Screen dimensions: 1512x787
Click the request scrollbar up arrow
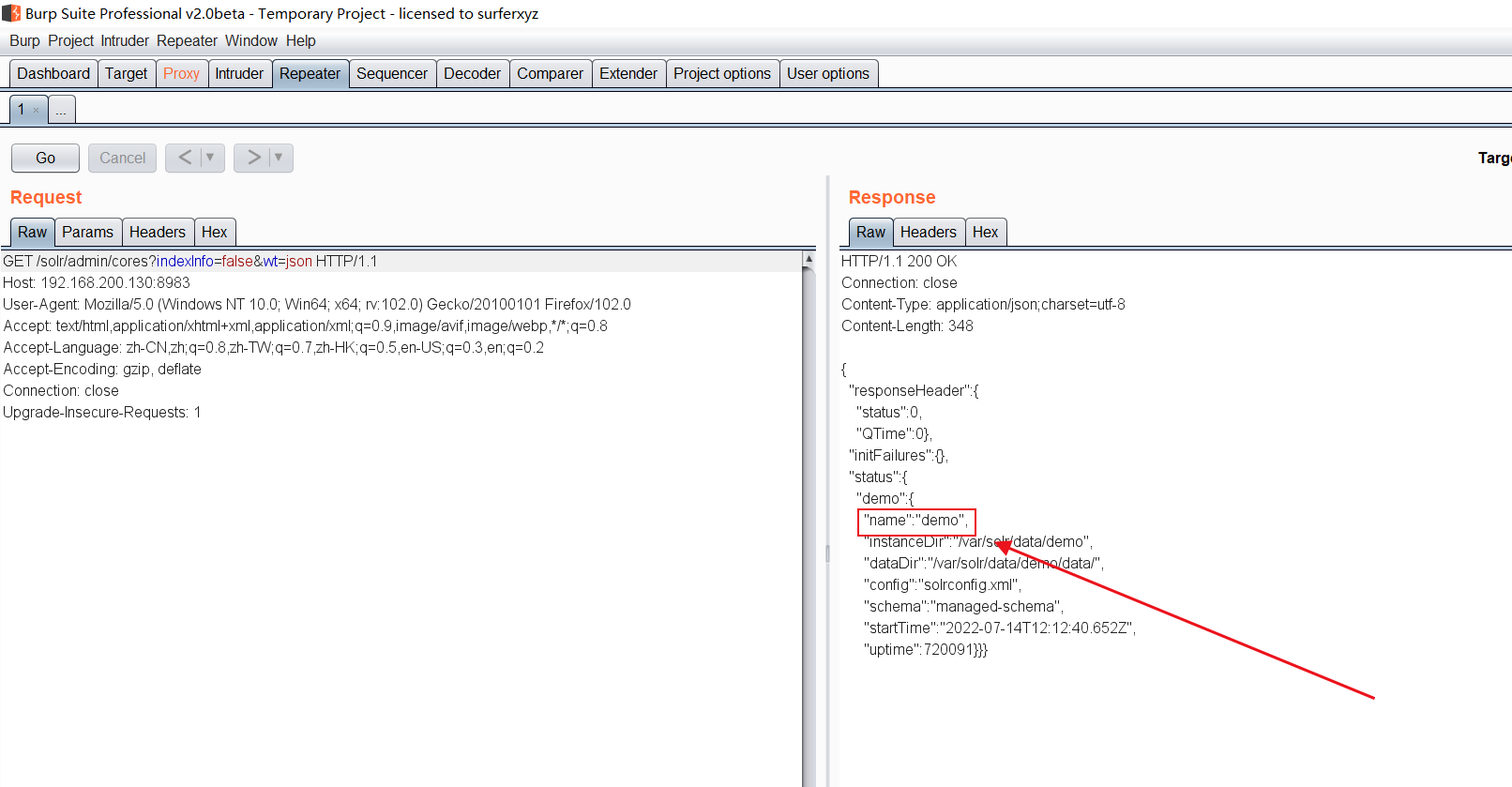tap(809, 258)
